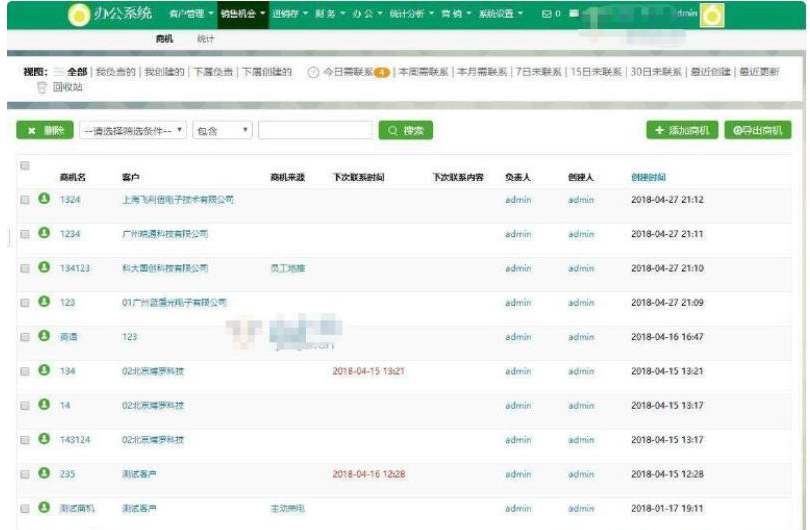Switch to the 统计 tab
The height and width of the screenshot is (530, 810).
(205, 38)
